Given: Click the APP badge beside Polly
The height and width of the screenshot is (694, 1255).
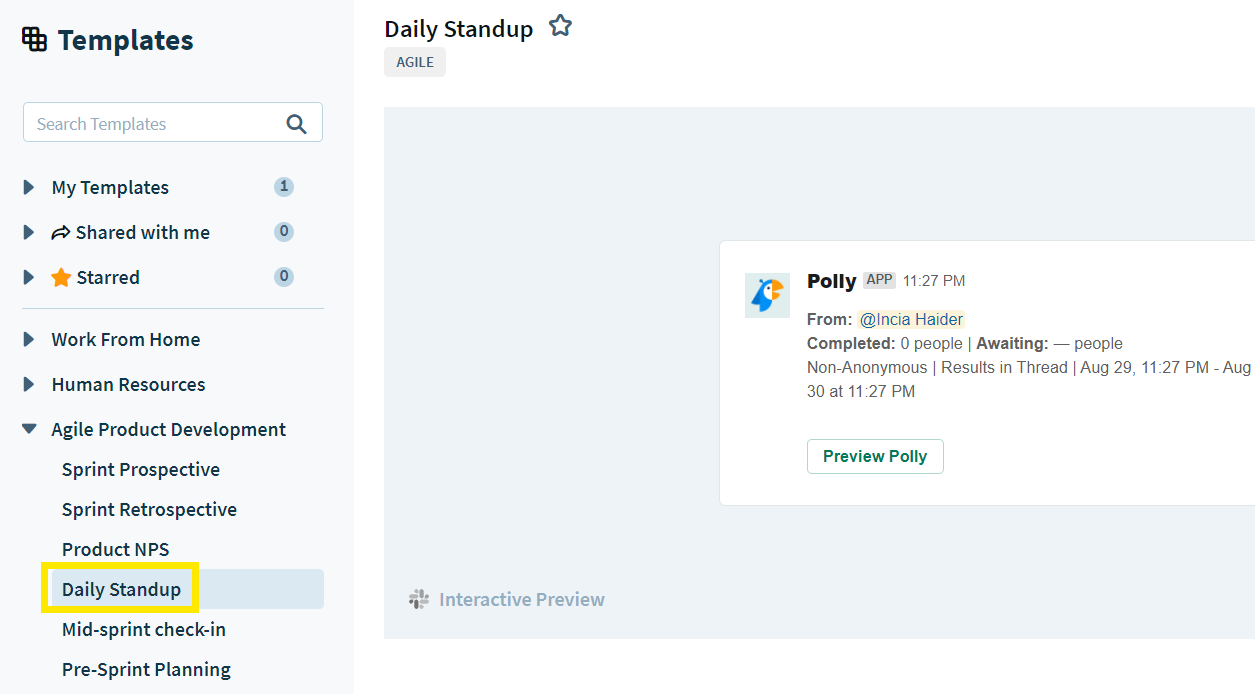Looking at the screenshot, I should click(x=879, y=280).
